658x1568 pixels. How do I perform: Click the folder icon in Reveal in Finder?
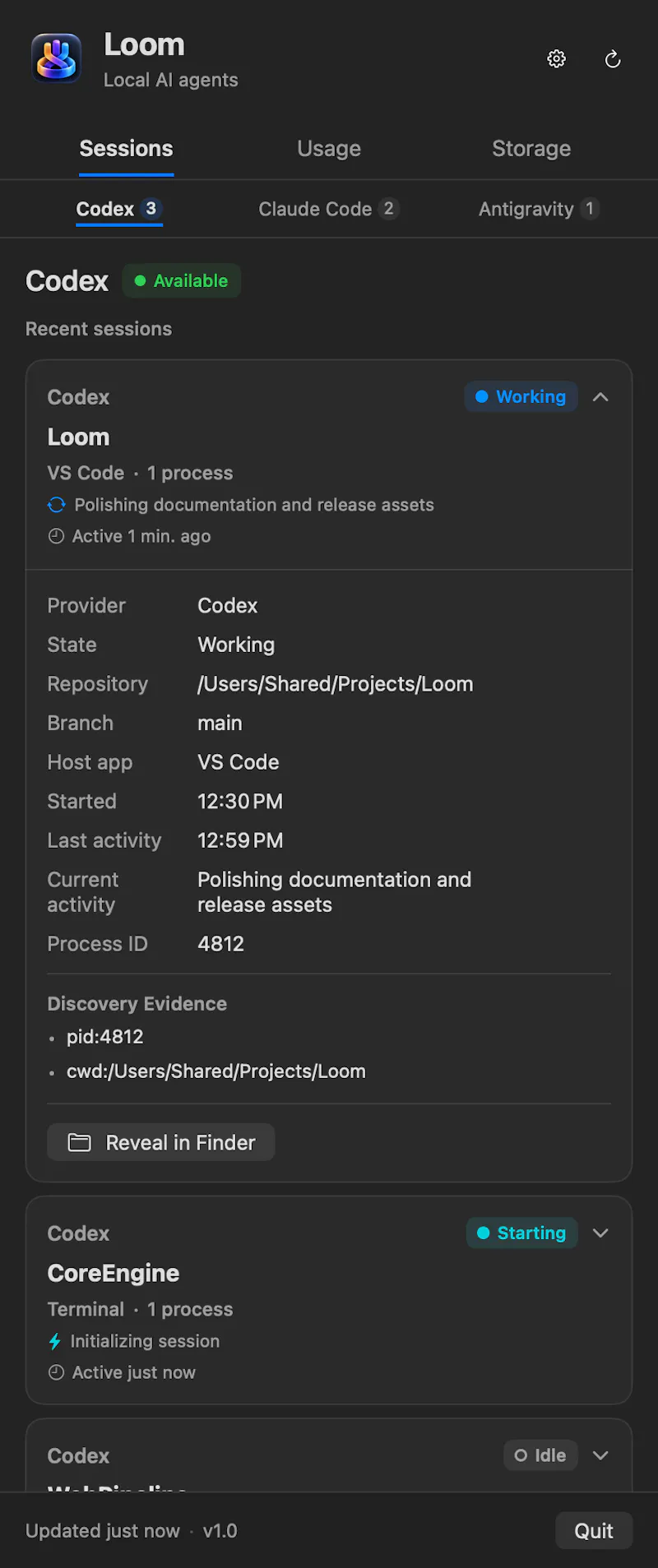point(80,1142)
